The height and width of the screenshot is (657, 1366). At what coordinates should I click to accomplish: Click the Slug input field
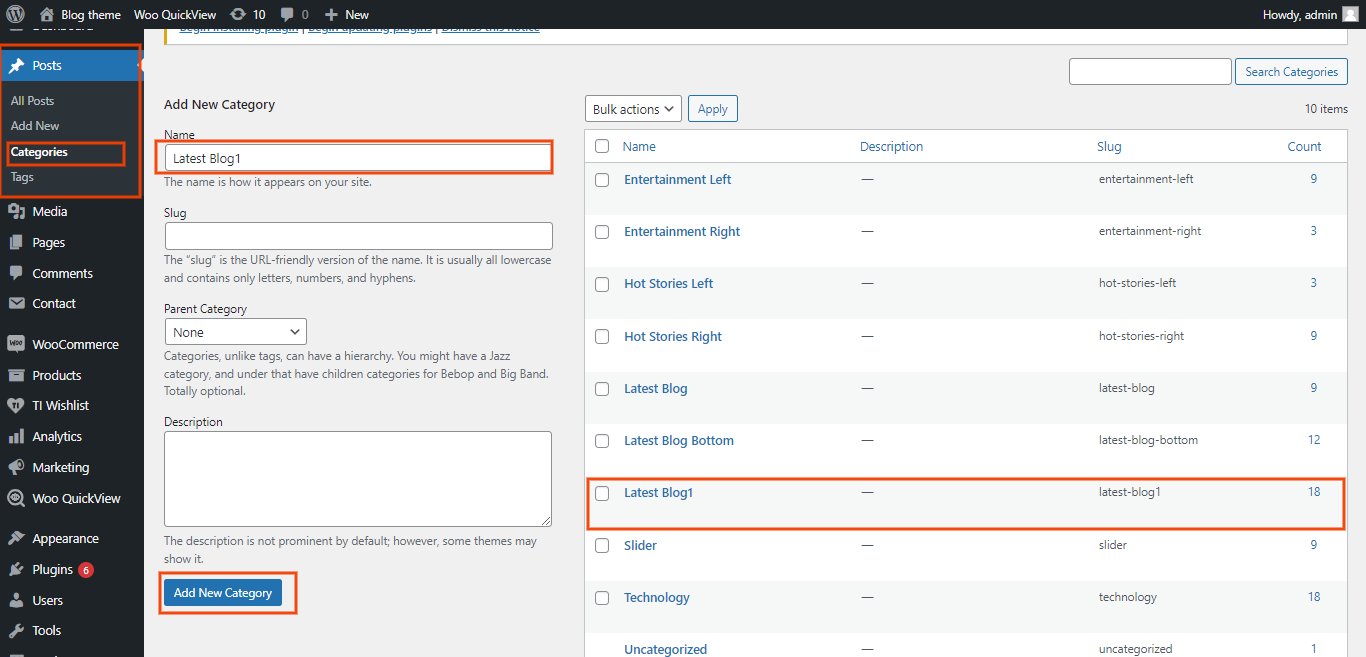click(358, 236)
